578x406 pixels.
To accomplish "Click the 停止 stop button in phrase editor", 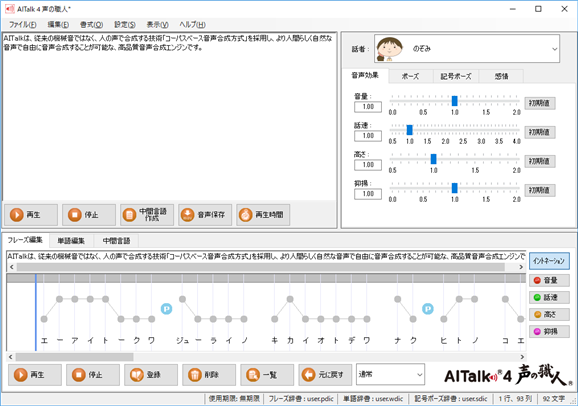I will [93, 375].
